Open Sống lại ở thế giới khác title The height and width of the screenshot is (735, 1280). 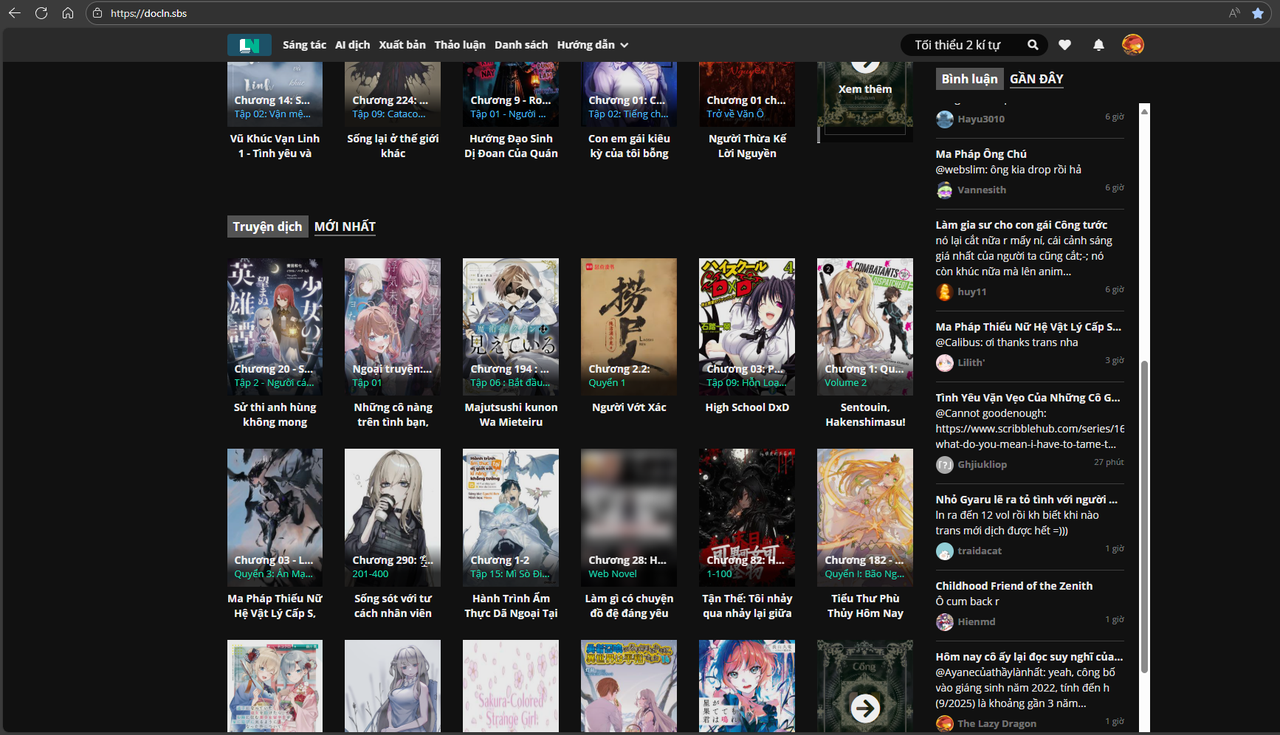point(393,146)
